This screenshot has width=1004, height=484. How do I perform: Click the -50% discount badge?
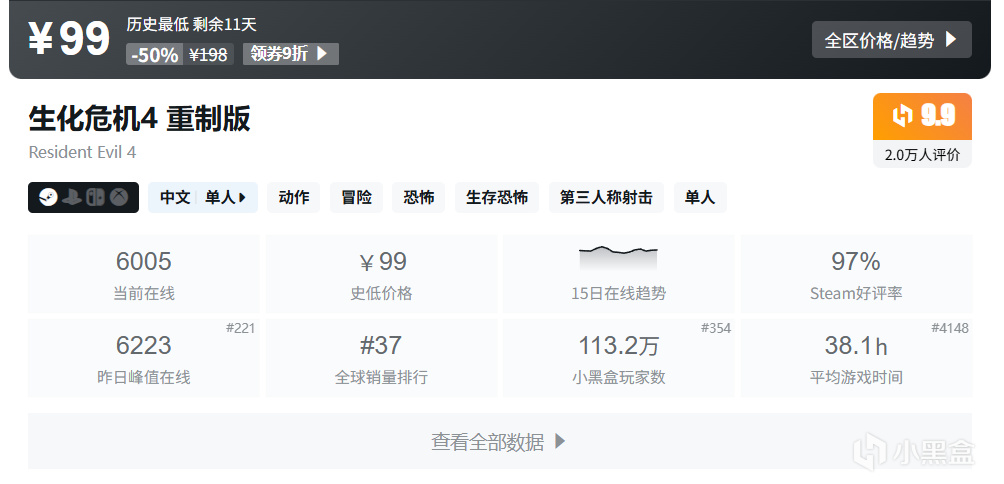[155, 54]
